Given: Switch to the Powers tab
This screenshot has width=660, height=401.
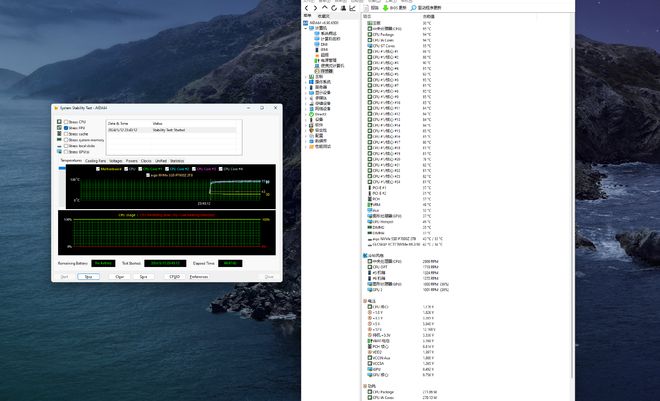Looking at the screenshot, I should pyautogui.click(x=132, y=161).
